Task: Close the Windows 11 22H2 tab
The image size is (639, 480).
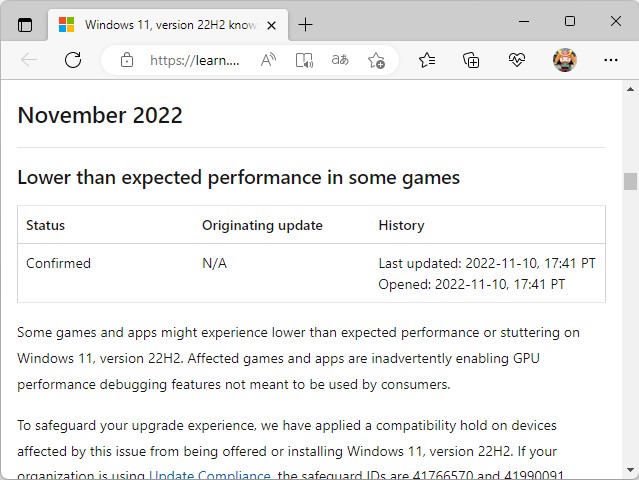Action: point(271,26)
